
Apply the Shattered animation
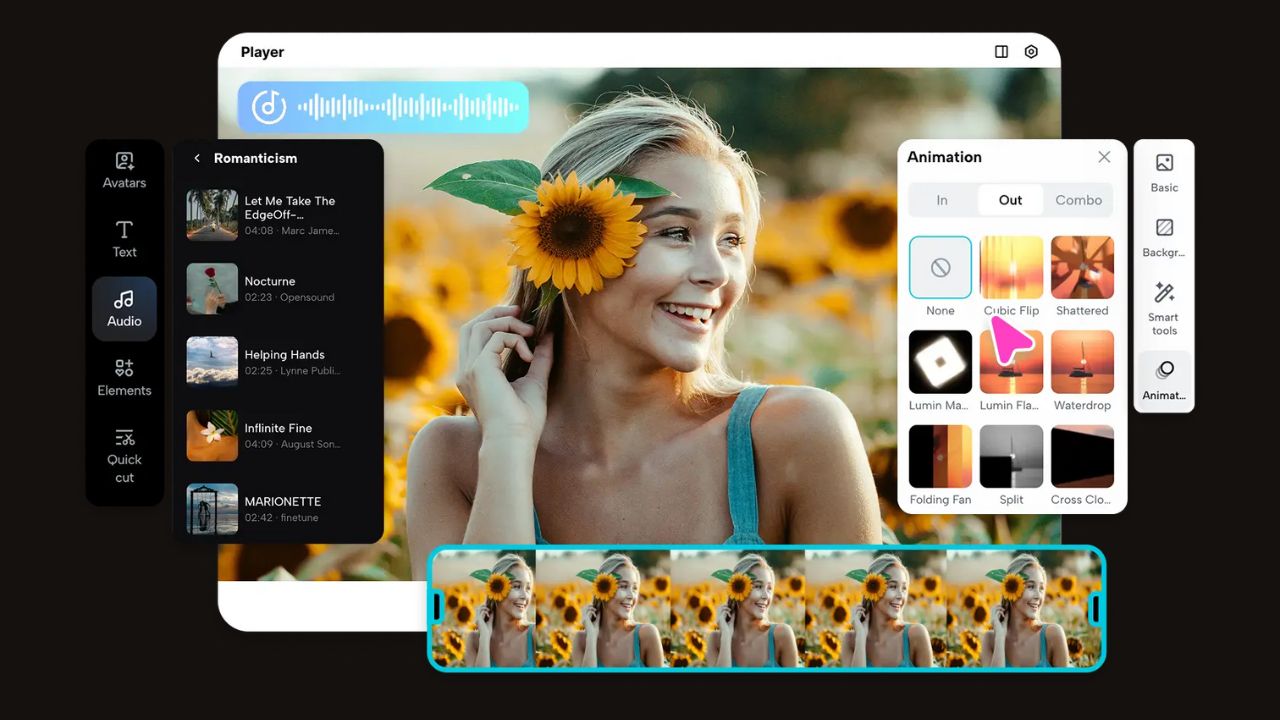1082,267
